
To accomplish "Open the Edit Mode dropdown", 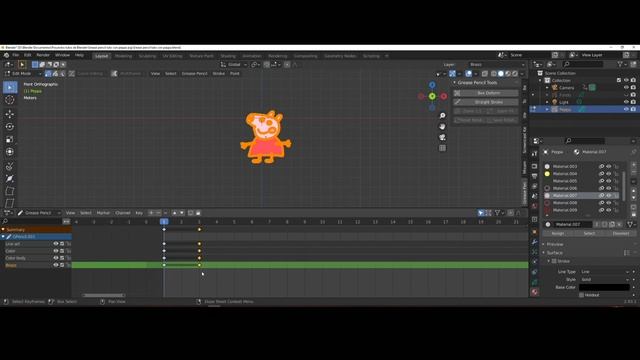I will click(23, 73).
